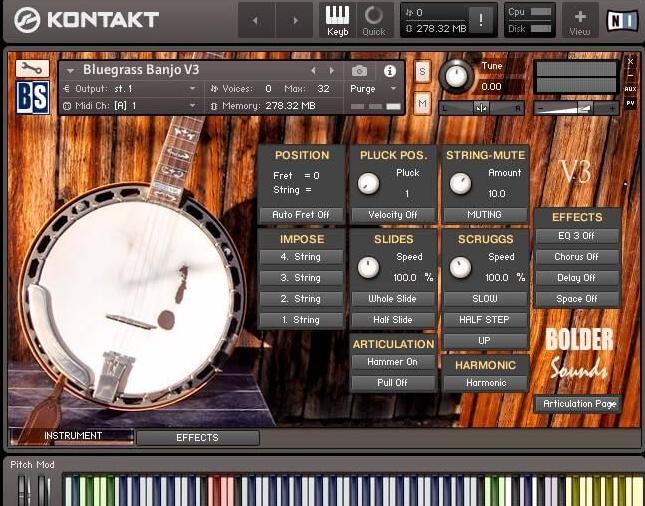The height and width of the screenshot is (506, 645).
Task: Expand instrument menu arrow left of Bluegrass Banjo V3
Action: pyautogui.click(x=70, y=71)
